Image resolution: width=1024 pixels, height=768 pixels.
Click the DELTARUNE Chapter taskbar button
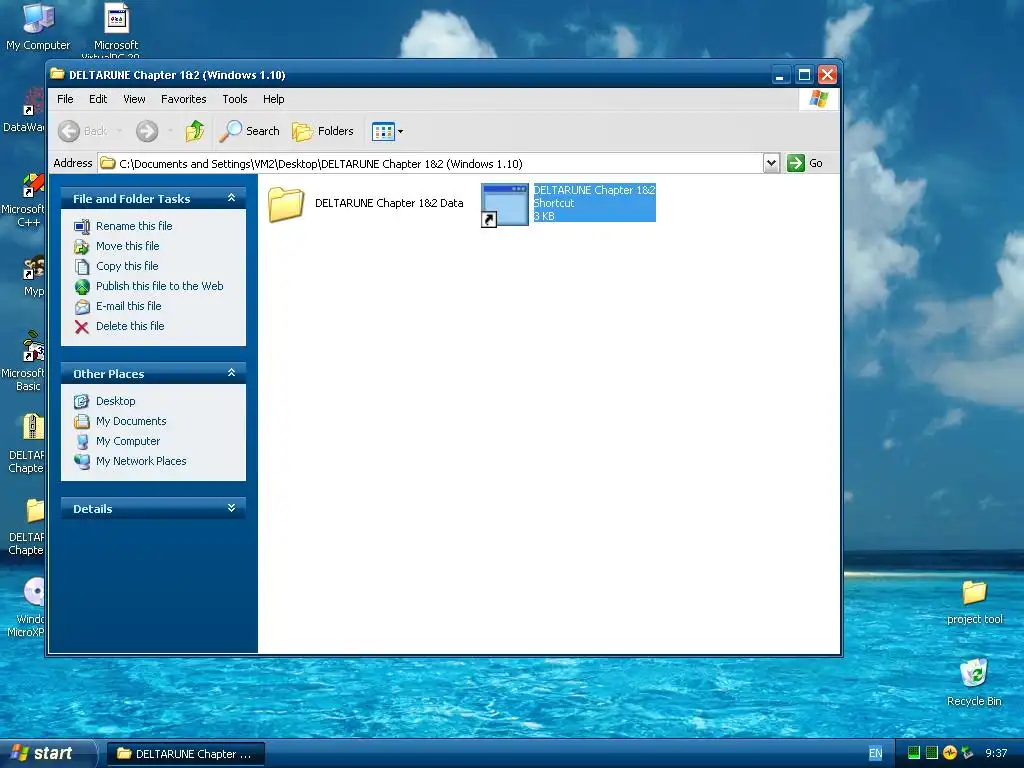tap(185, 754)
